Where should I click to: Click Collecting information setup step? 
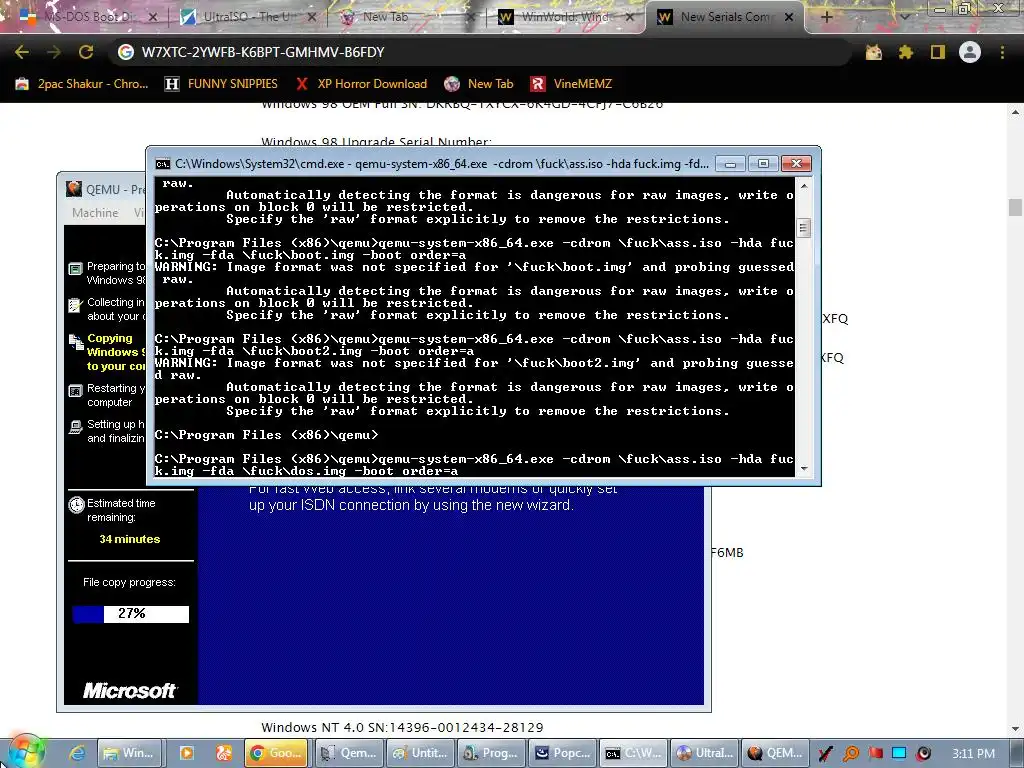tap(108, 309)
